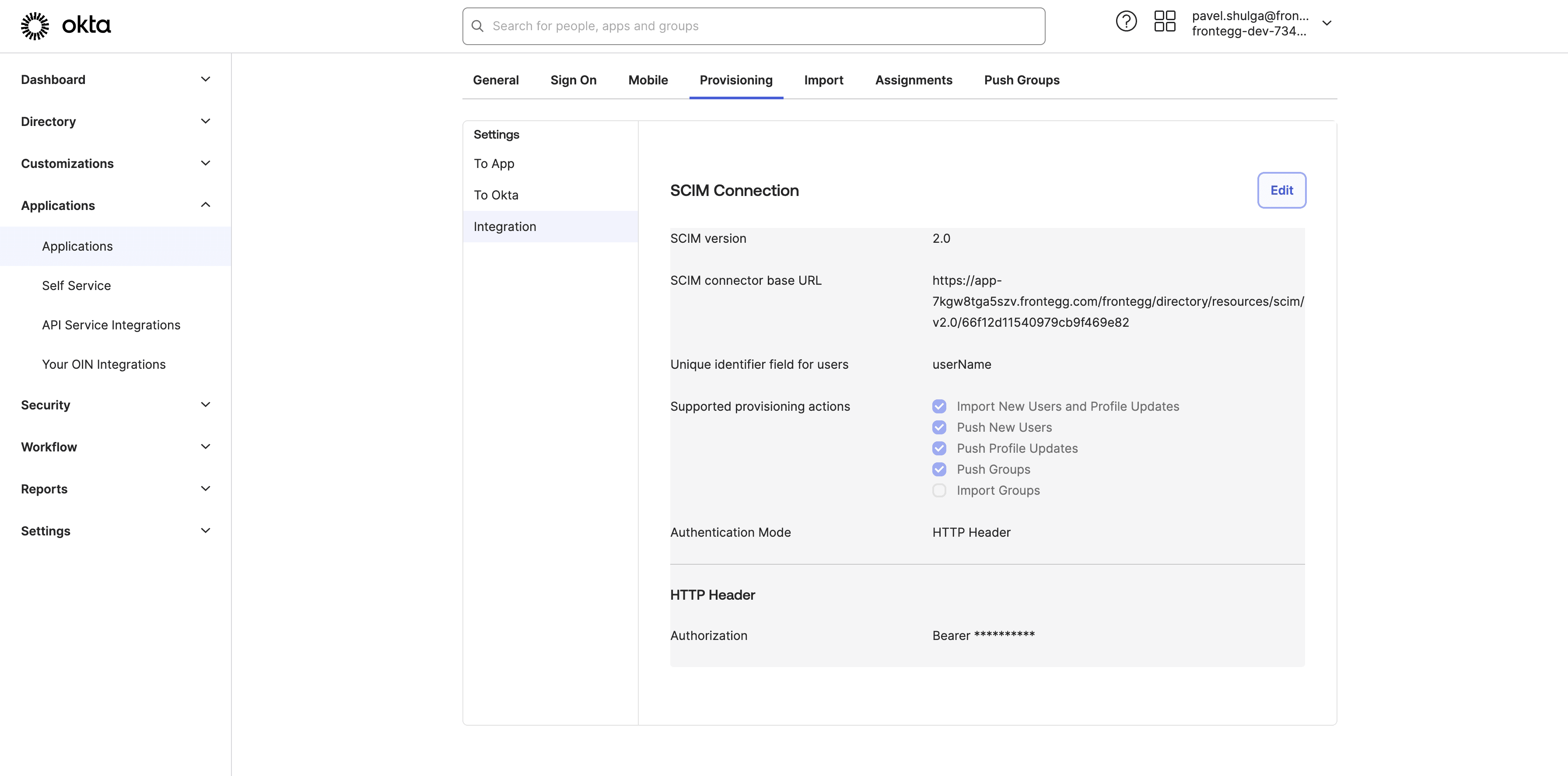This screenshot has height=776, width=1568.
Task: Select To App in Settings list
Action: [550, 164]
